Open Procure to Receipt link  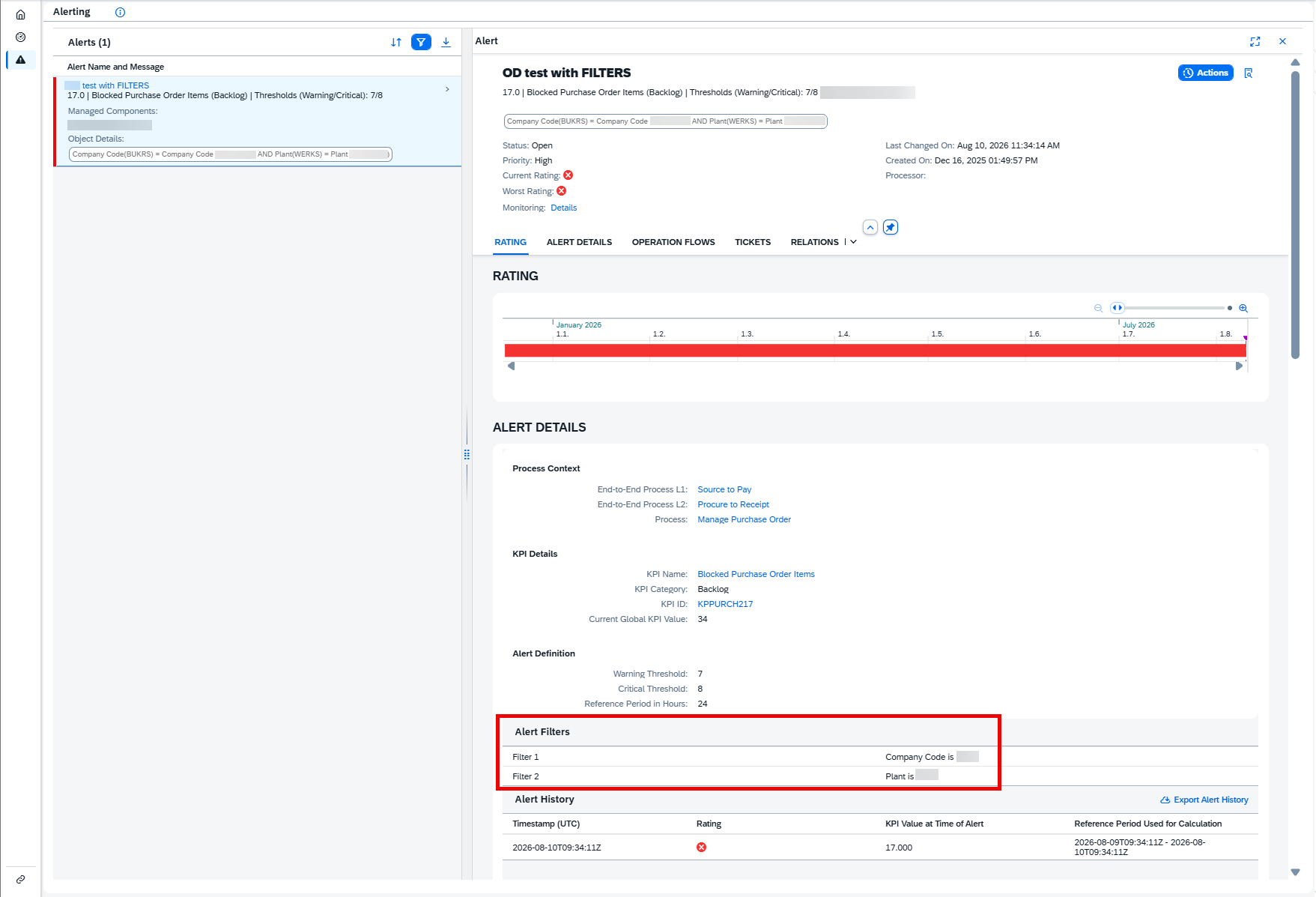pos(733,505)
